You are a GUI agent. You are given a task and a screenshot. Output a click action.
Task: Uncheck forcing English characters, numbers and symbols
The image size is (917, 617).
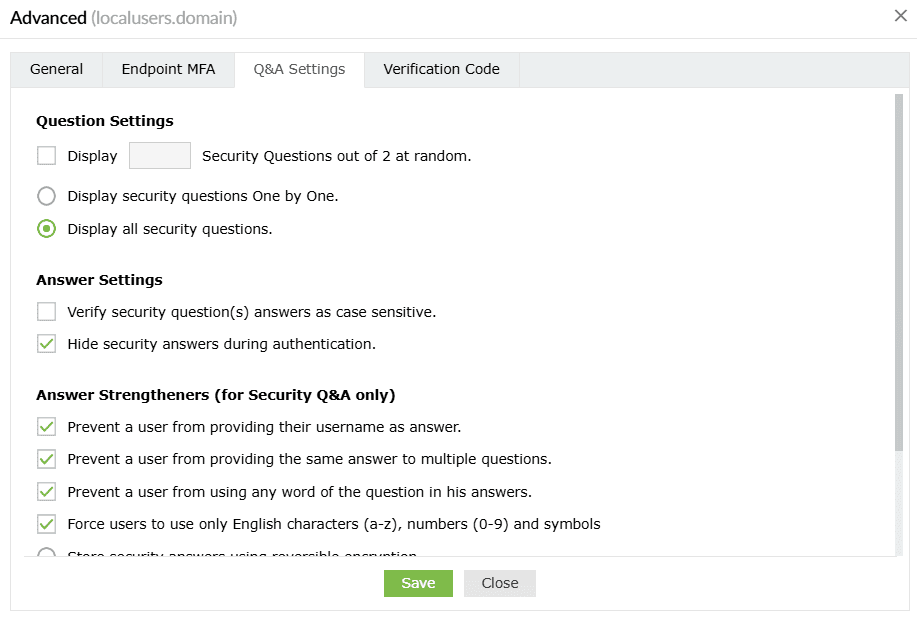tap(46, 524)
